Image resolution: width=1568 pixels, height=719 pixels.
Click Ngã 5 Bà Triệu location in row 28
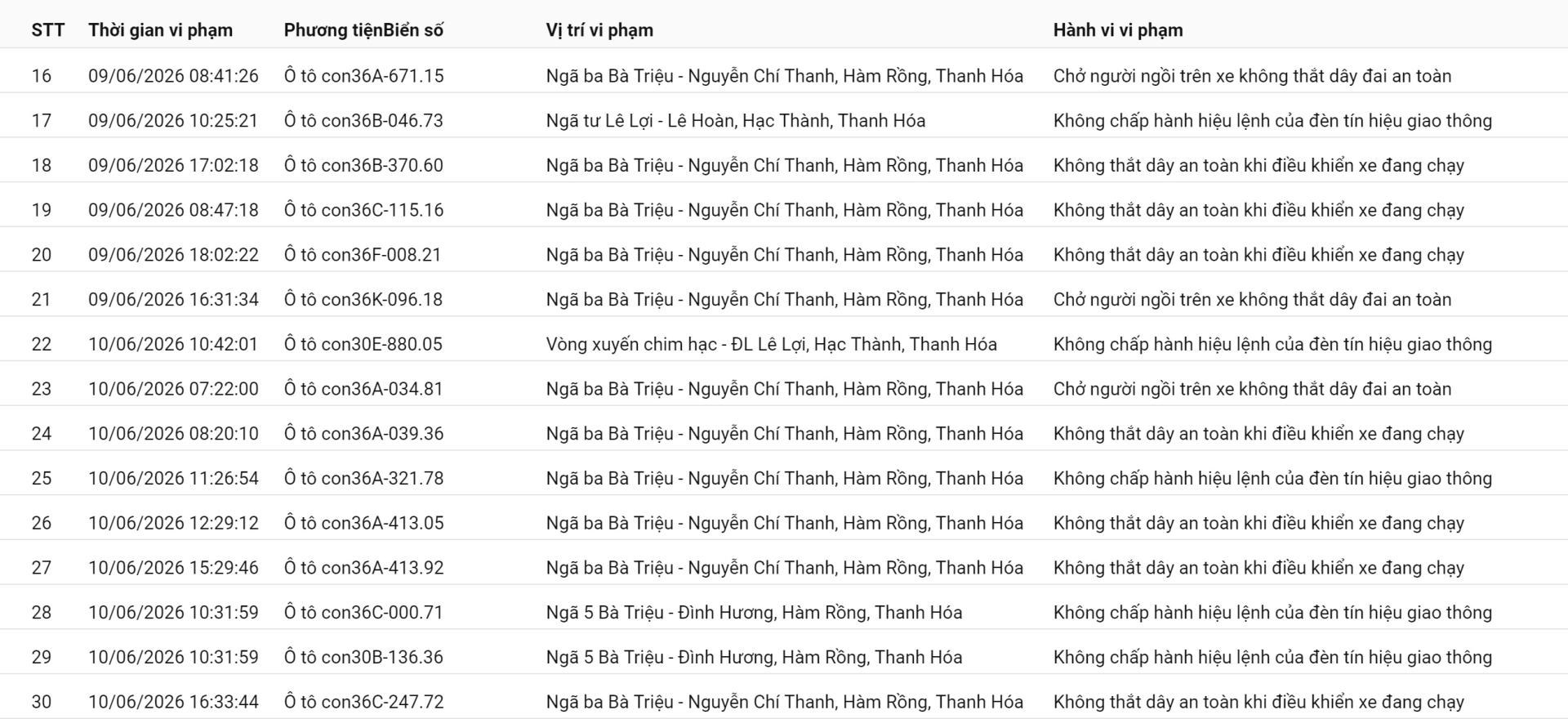pyautogui.click(x=754, y=613)
